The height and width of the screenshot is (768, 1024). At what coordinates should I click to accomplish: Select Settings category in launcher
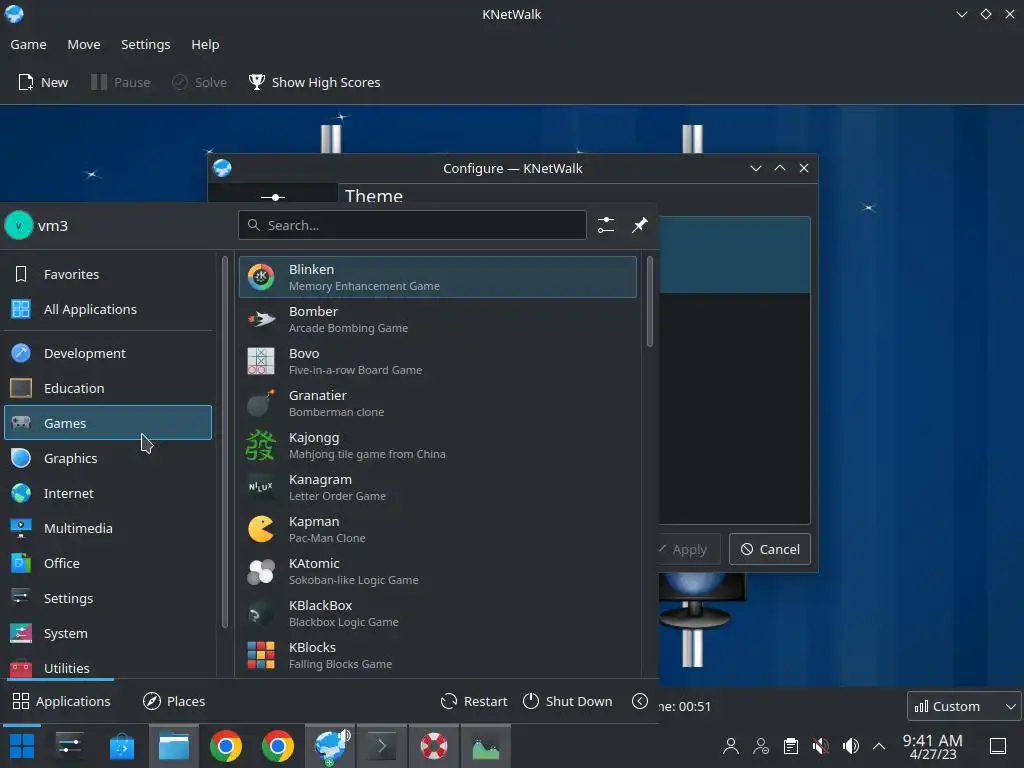pos(108,599)
